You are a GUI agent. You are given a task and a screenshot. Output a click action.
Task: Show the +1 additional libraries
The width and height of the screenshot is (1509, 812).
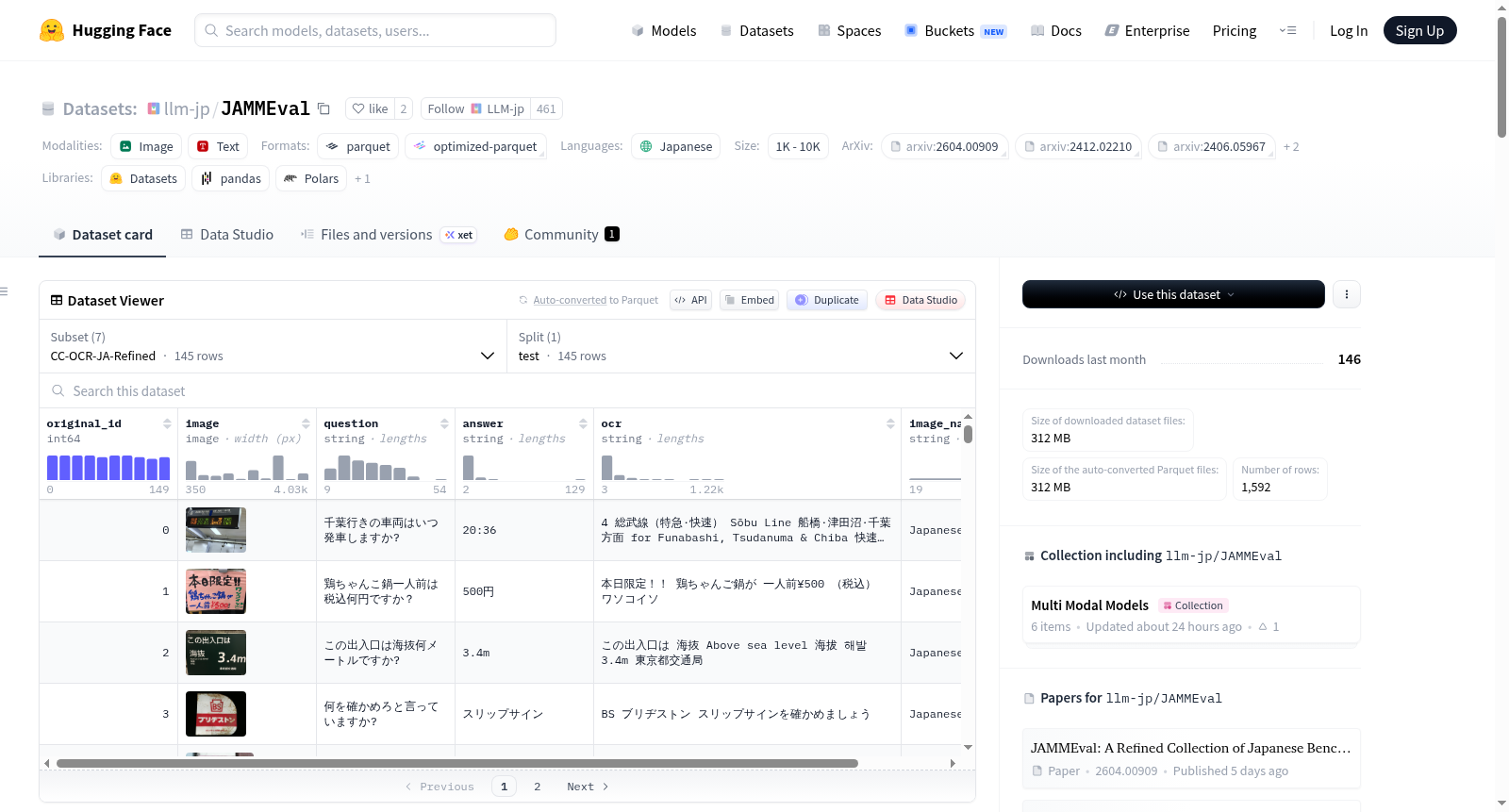pyautogui.click(x=362, y=178)
